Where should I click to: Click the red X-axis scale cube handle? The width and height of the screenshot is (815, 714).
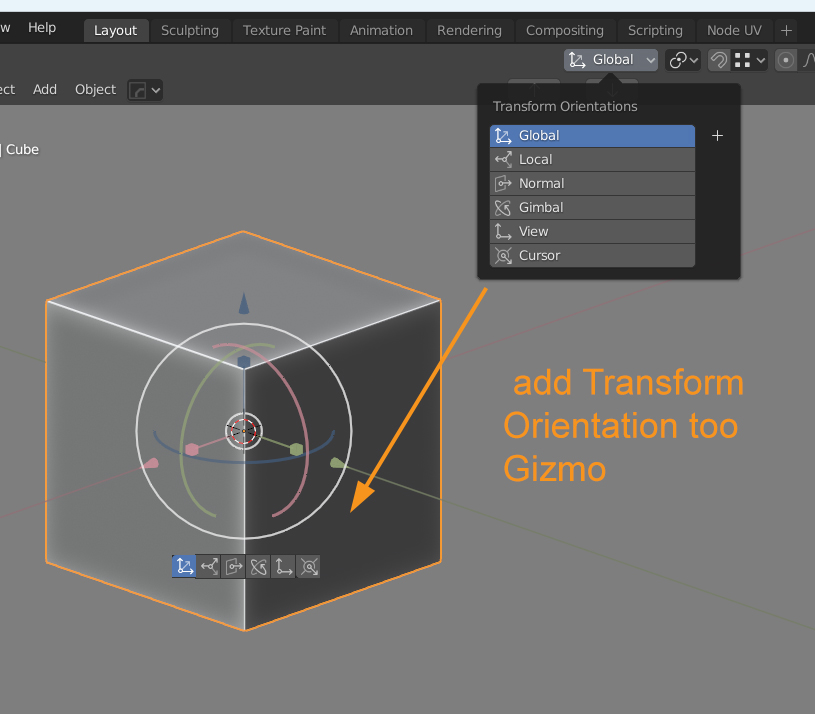192,449
